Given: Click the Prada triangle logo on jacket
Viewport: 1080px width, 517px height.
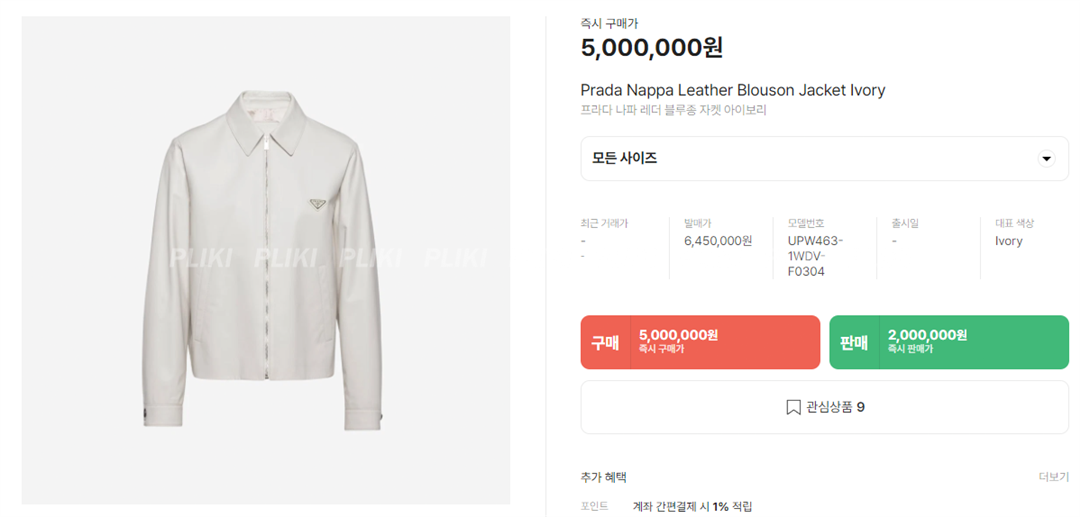Looking at the screenshot, I should pos(314,206).
